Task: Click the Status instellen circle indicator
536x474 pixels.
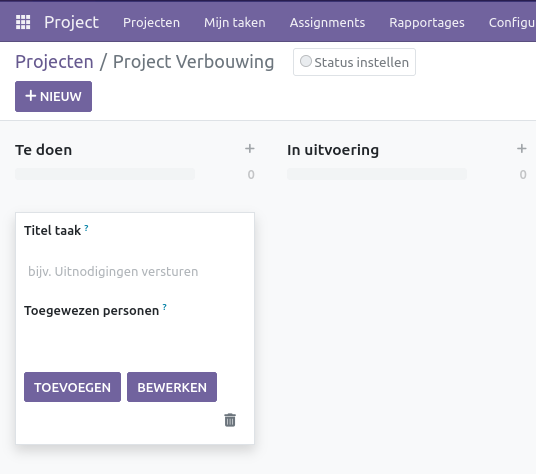Action: [x=306, y=62]
